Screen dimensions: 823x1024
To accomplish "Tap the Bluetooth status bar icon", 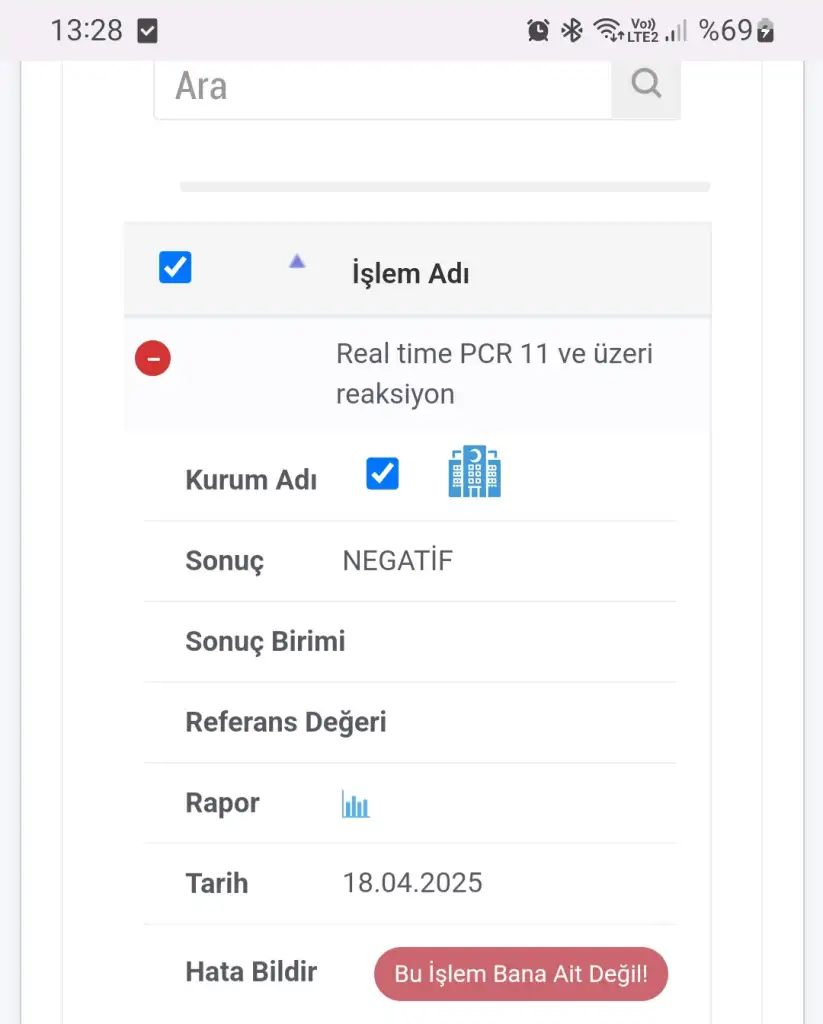I will coord(571,31).
